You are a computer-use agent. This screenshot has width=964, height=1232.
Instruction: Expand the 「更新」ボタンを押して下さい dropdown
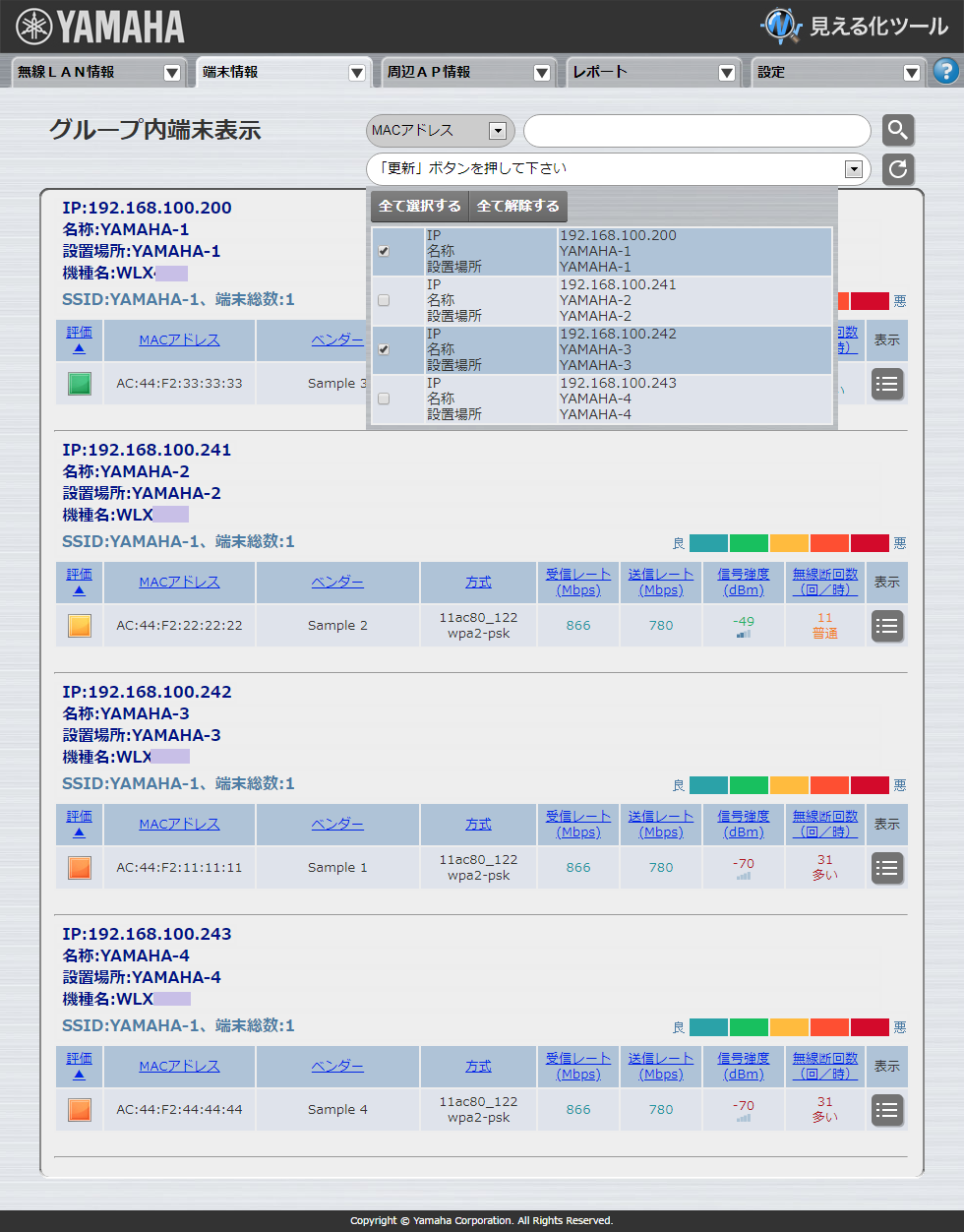tap(853, 169)
